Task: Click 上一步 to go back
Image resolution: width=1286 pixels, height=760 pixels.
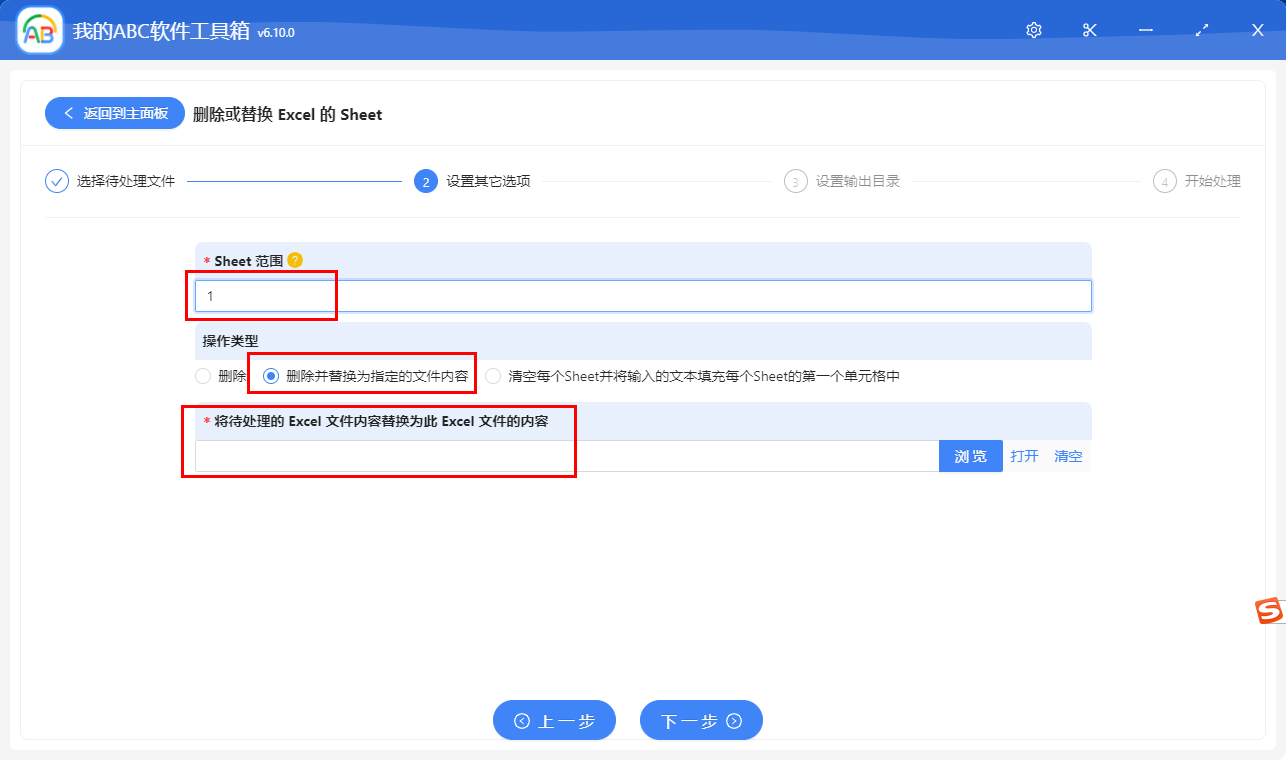Action: (554, 719)
